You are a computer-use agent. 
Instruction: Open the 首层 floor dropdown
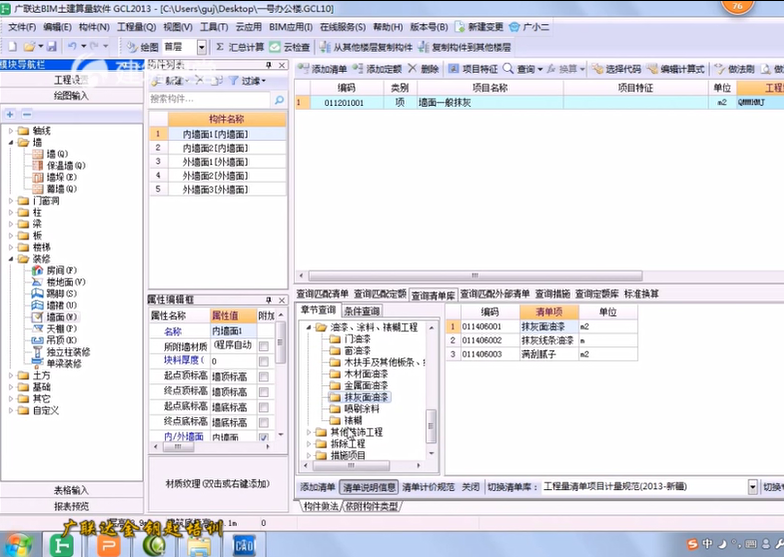[202, 47]
